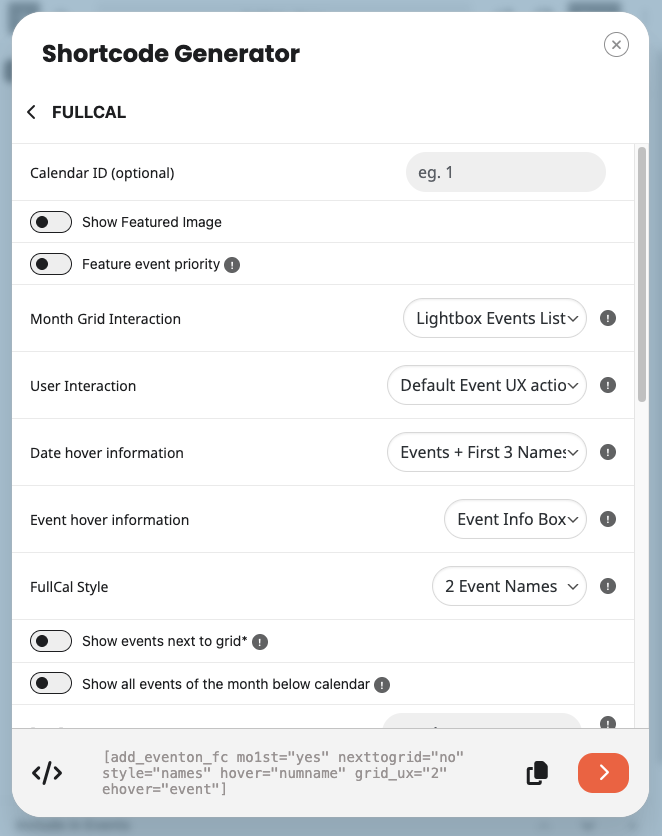Click the orange insert shortcode arrow button
662x836 pixels.
(x=603, y=773)
